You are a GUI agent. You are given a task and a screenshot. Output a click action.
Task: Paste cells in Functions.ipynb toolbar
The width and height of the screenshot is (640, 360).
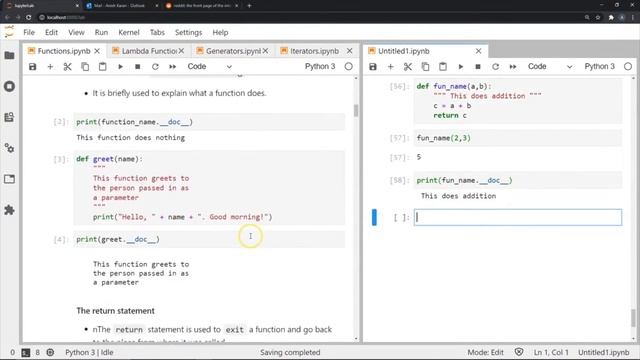pyautogui.click(x=102, y=67)
